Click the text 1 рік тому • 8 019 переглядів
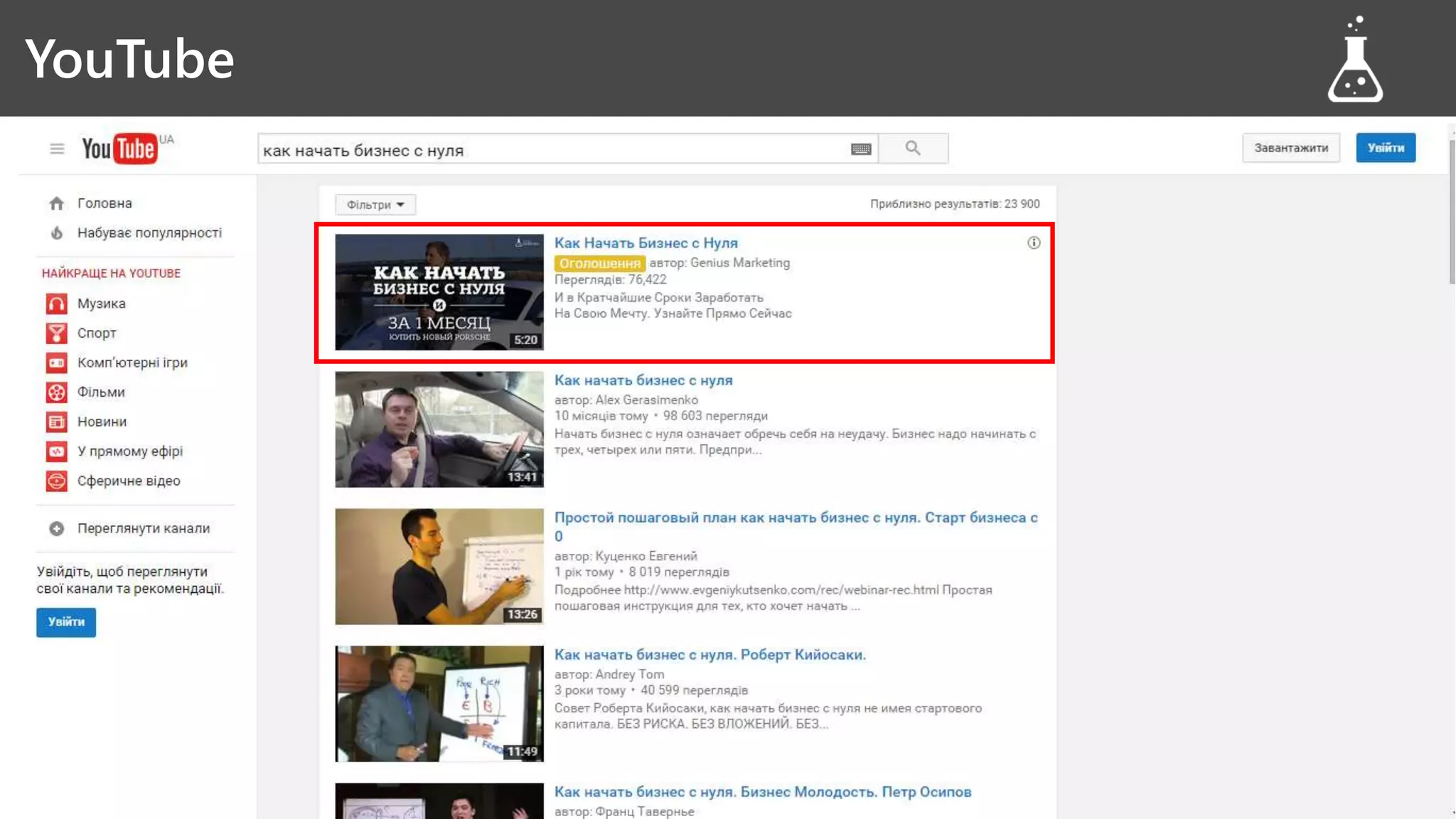This screenshot has height=819, width=1456. coord(642,572)
